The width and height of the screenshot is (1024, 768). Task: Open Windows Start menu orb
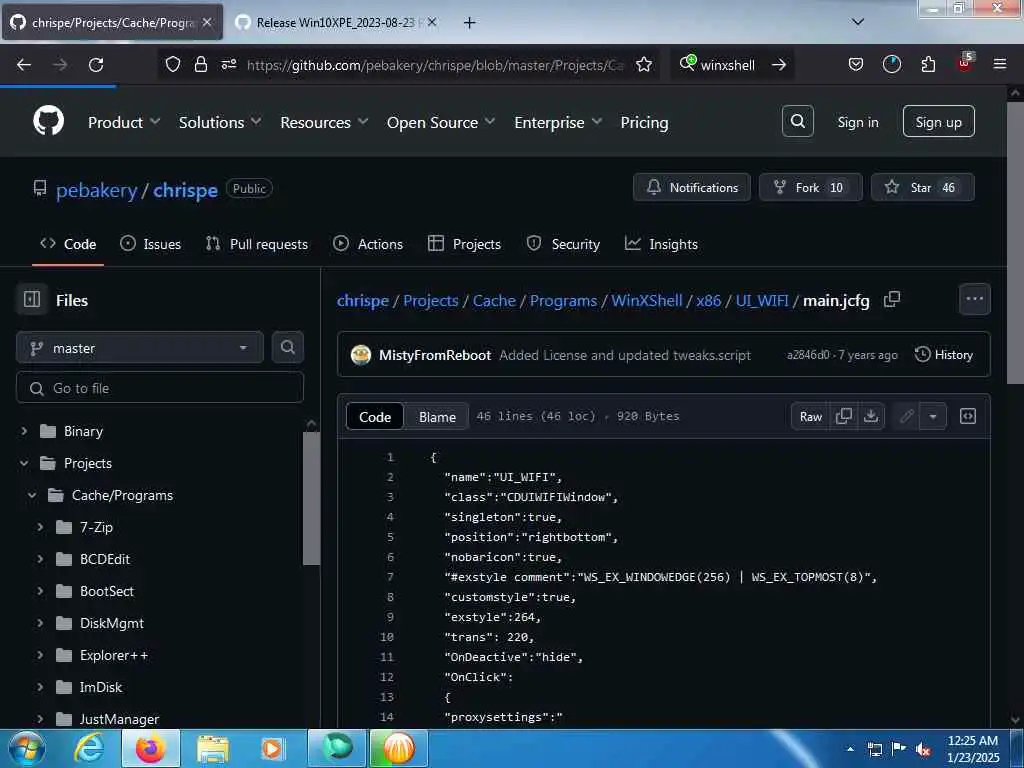click(x=27, y=748)
